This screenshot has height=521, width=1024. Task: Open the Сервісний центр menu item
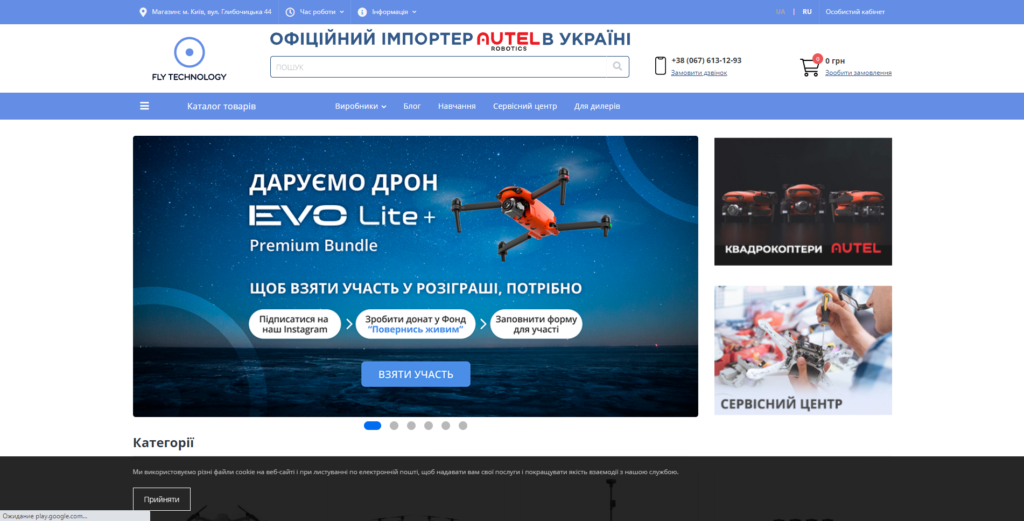coord(524,106)
